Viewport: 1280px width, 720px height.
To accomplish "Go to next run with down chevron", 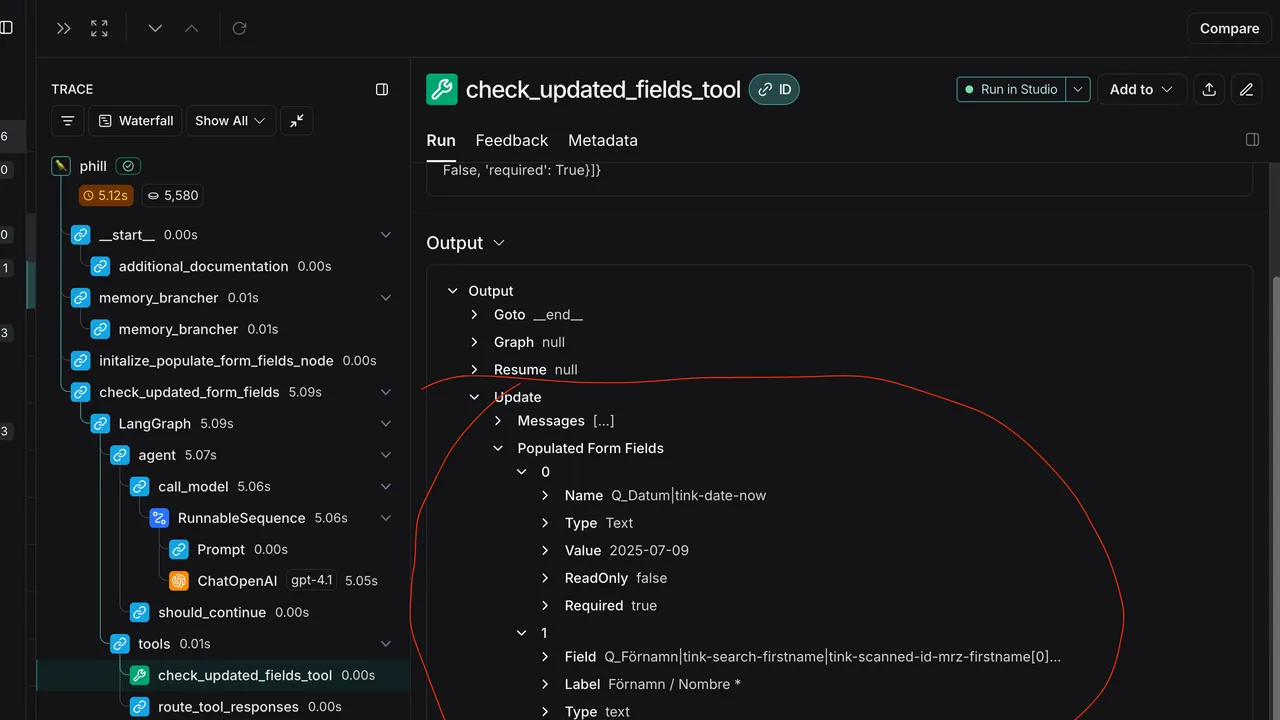I will [155, 28].
